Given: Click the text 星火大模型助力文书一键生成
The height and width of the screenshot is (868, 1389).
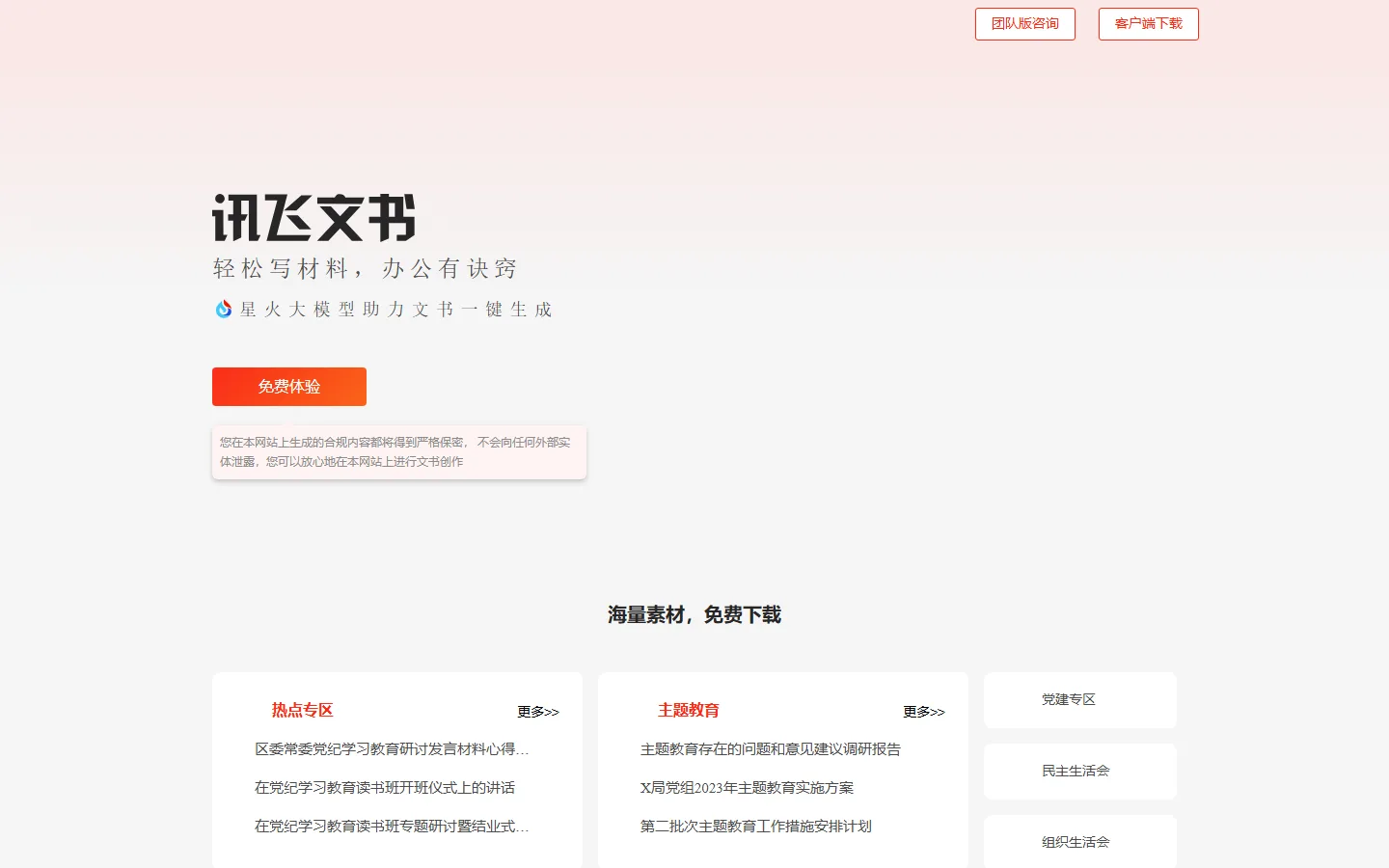Looking at the screenshot, I should (x=395, y=310).
